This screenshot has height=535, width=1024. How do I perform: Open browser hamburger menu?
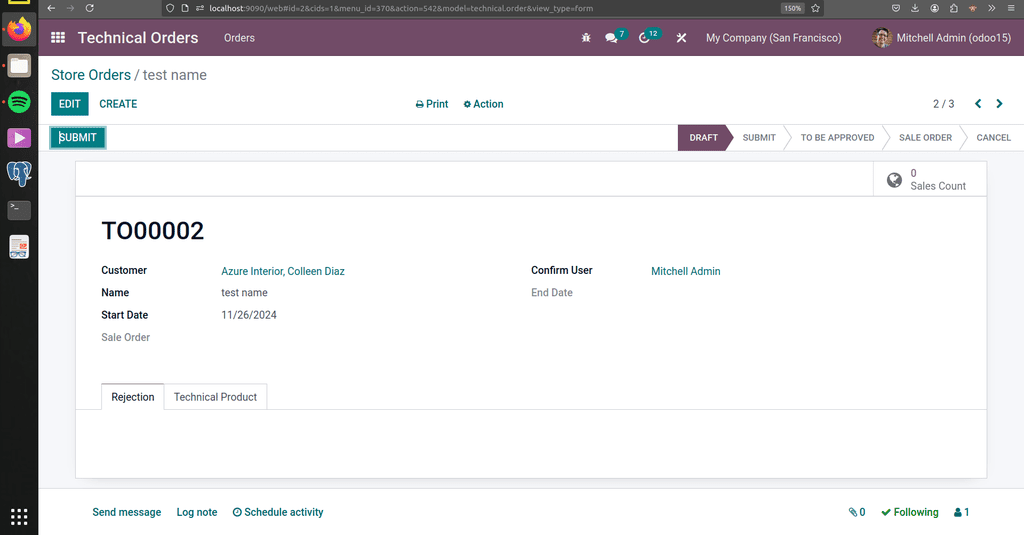point(1010,8)
